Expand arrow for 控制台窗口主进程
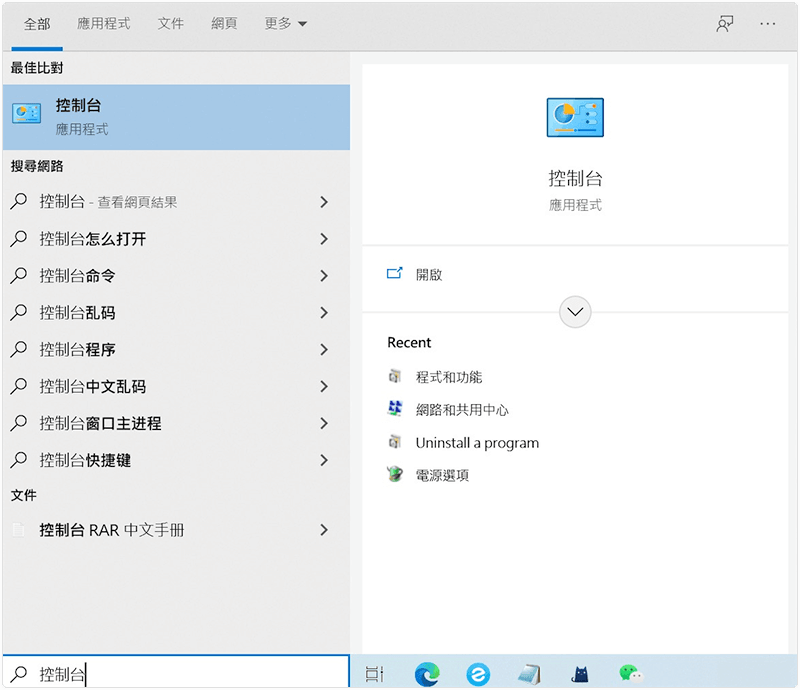The height and width of the screenshot is (690, 800). (x=324, y=423)
